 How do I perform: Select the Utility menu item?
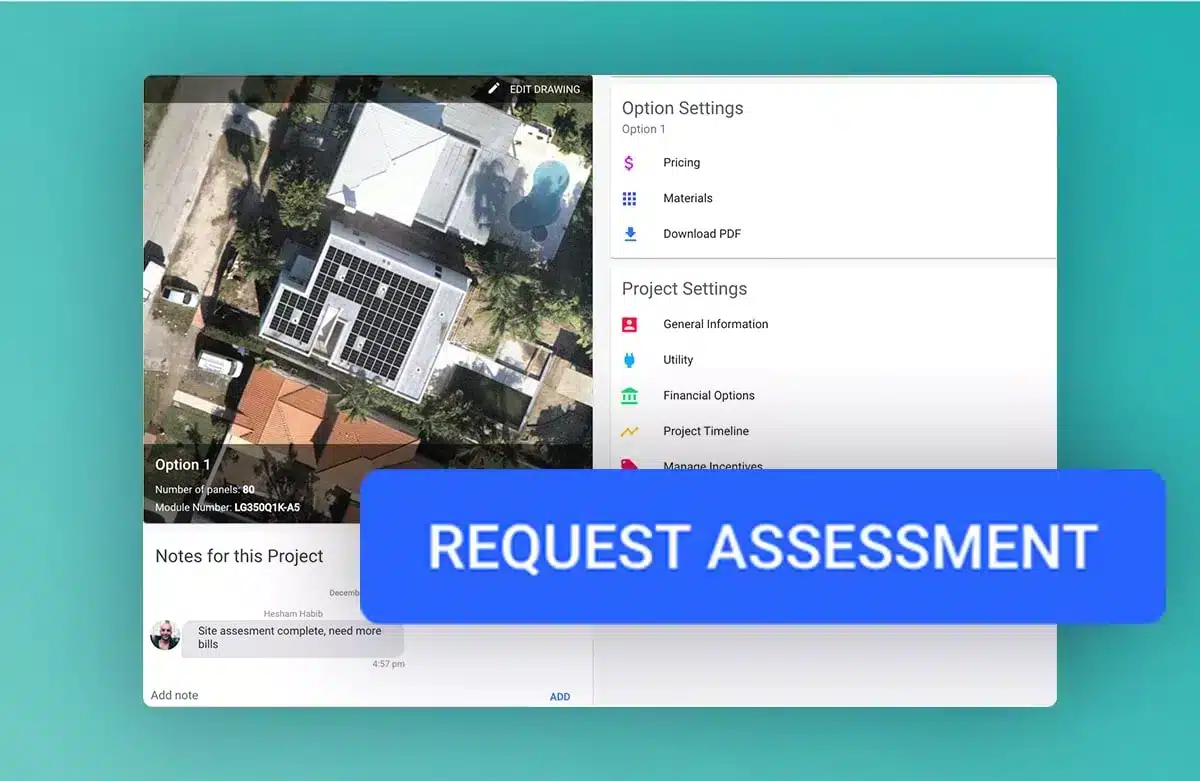[x=678, y=360]
